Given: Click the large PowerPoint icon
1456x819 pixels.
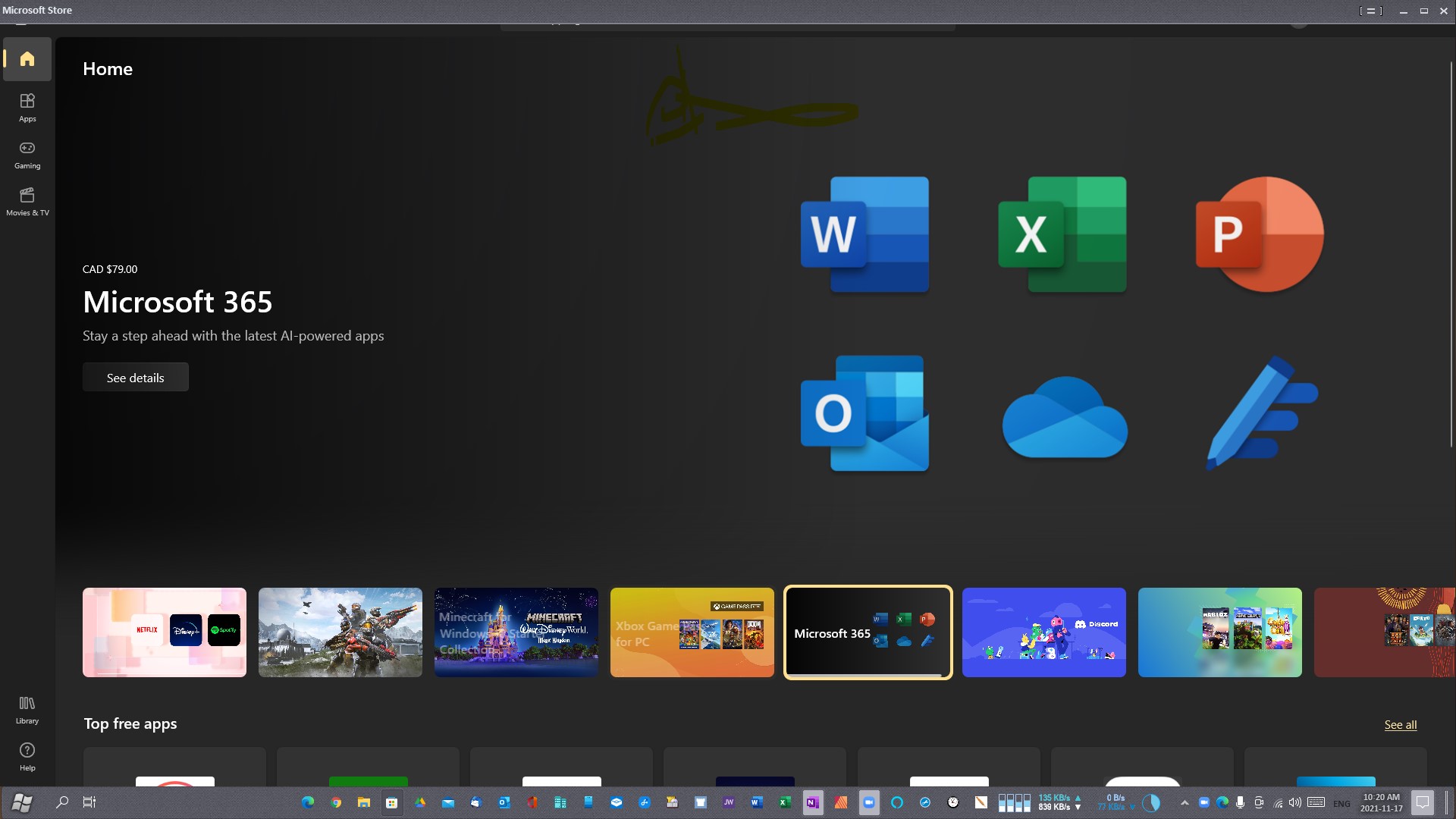Looking at the screenshot, I should (x=1260, y=234).
